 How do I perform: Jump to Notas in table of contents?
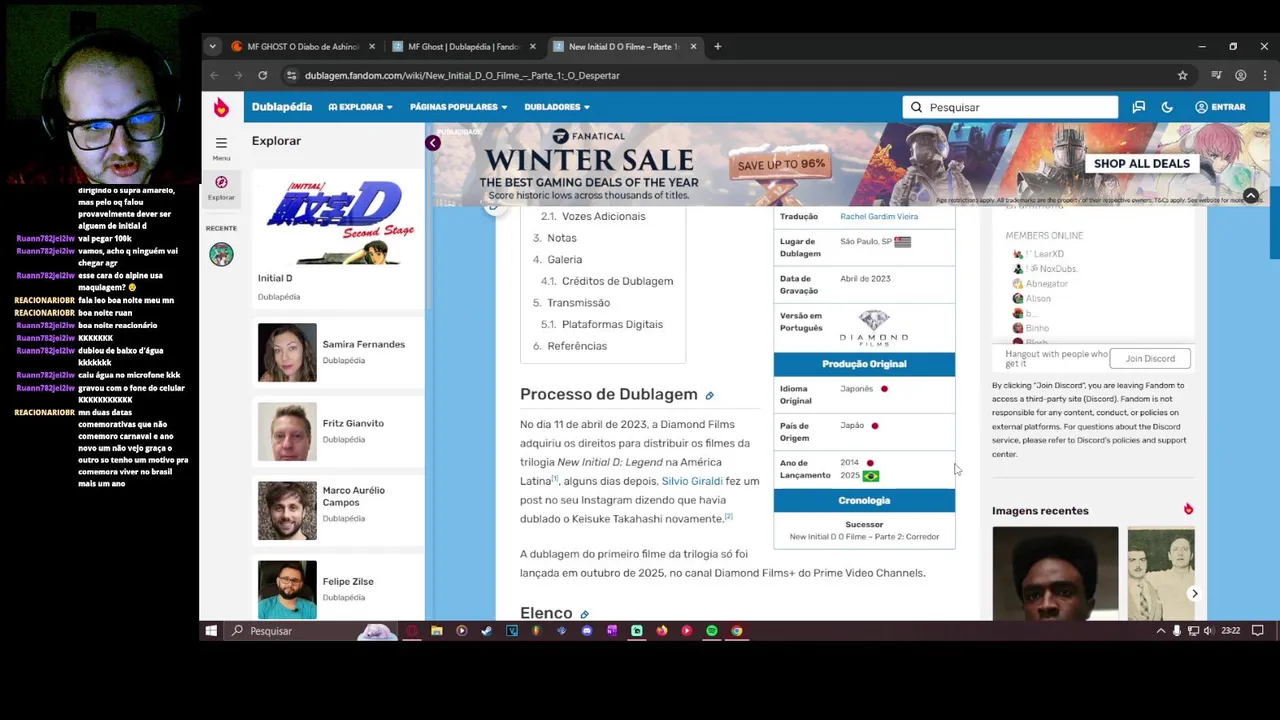[x=562, y=238]
